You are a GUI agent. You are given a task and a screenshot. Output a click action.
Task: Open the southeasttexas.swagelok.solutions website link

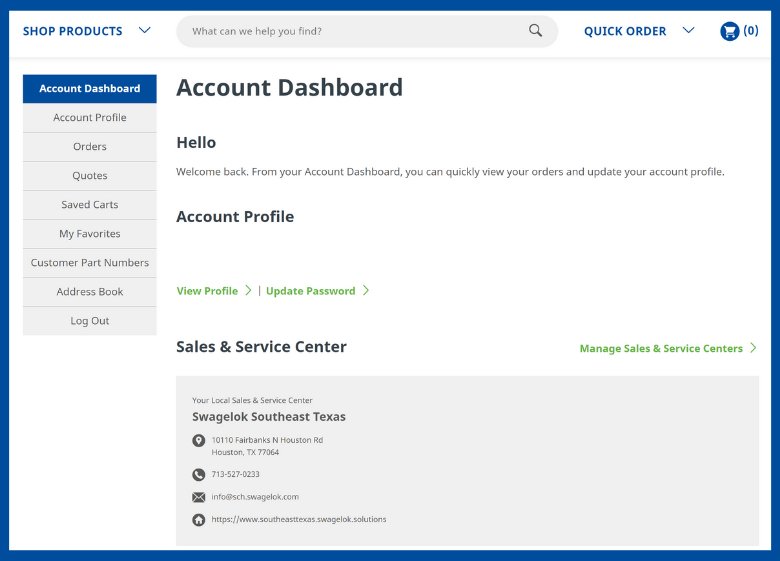pyautogui.click(x=298, y=520)
